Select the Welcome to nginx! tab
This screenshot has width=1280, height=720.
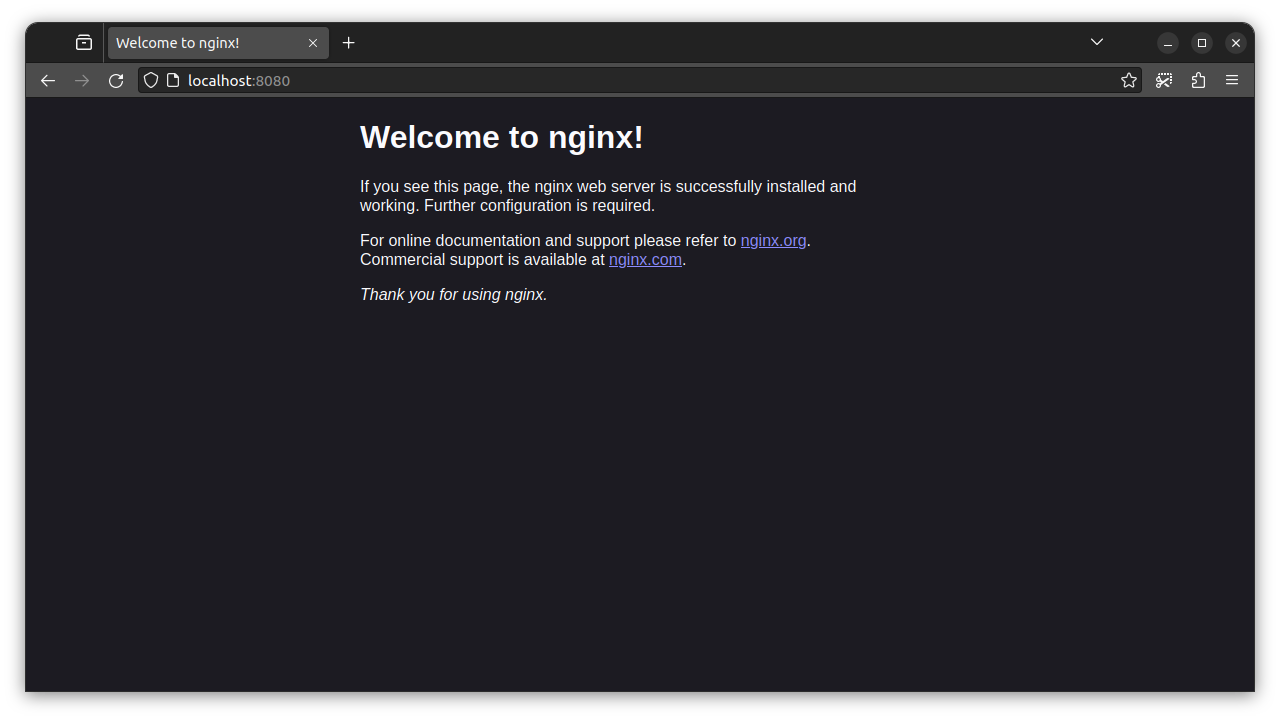coord(218,43)
